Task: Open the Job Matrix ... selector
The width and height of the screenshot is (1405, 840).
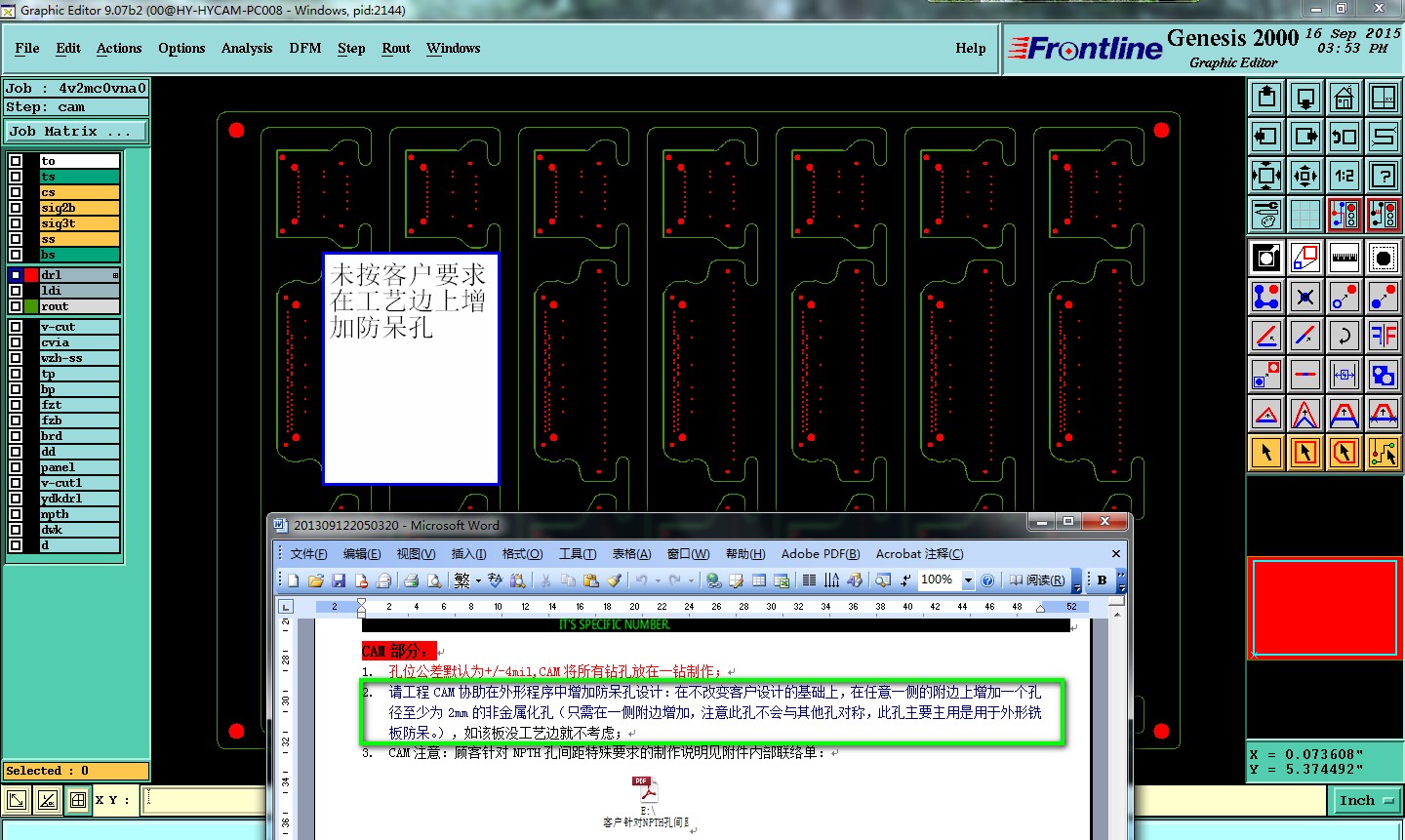Action: pyautogui.click(x=76, y=131)
